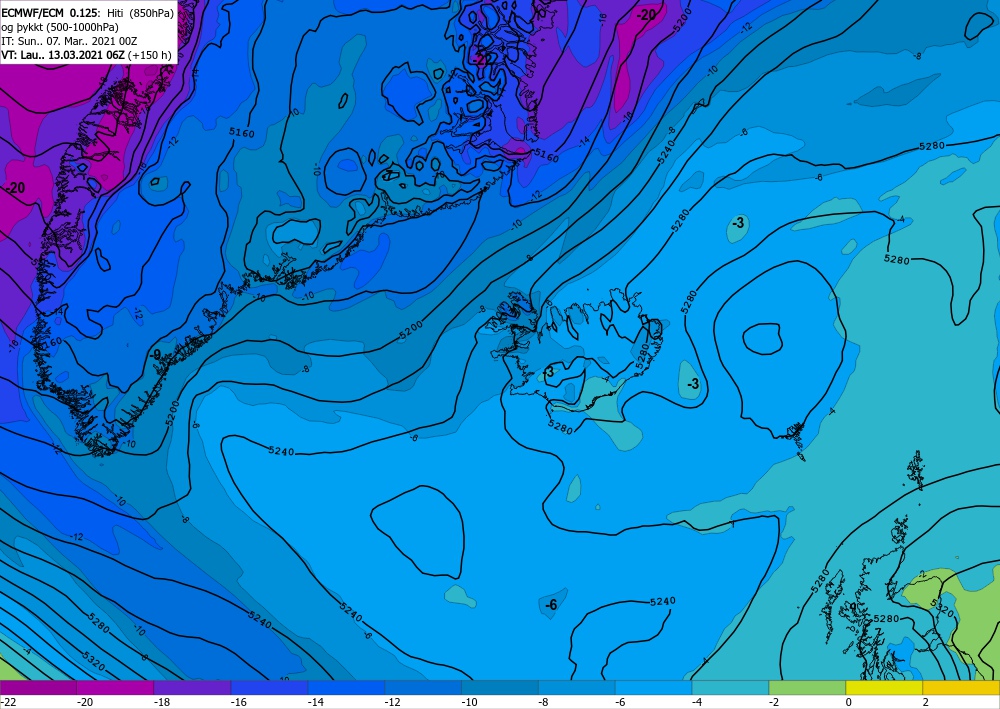Click the bold '-9' label on Greenland coast
The width and height of the screenshot is (1000, 709).
[155, 355]
